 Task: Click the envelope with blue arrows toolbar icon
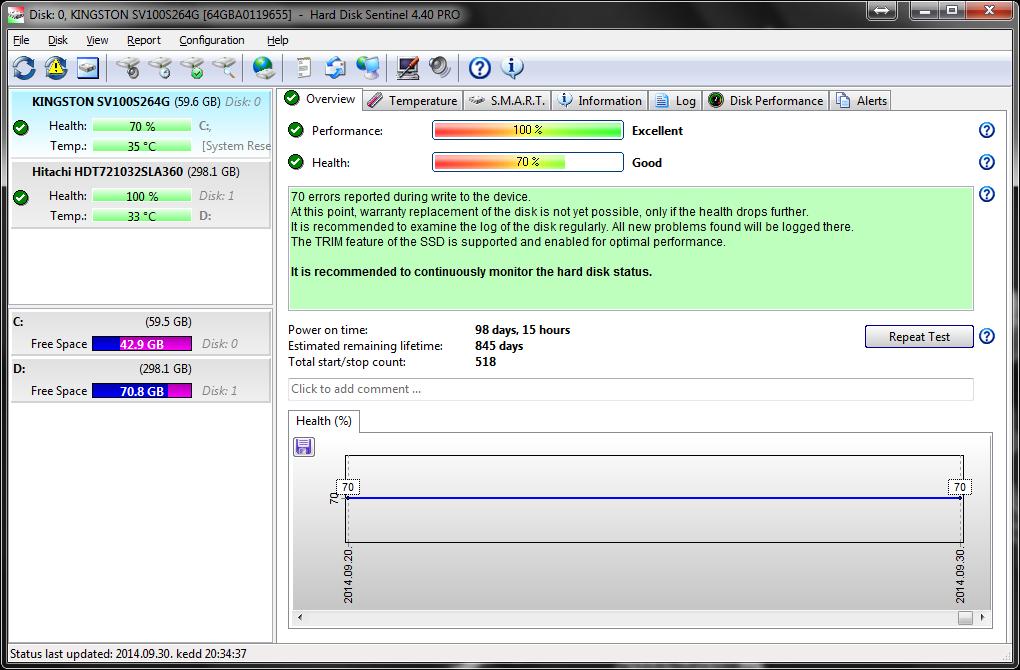pos(336,68)
